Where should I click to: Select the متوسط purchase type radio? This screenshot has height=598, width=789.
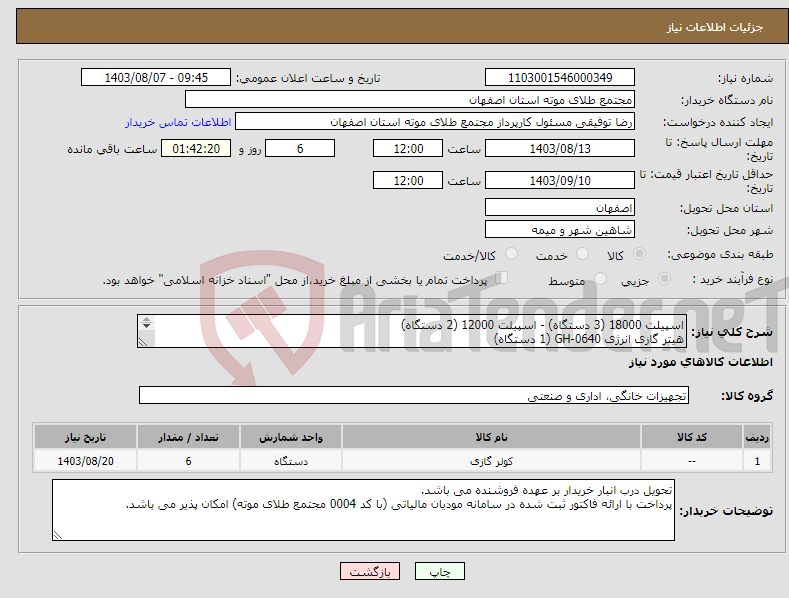[x=600, y=279]
